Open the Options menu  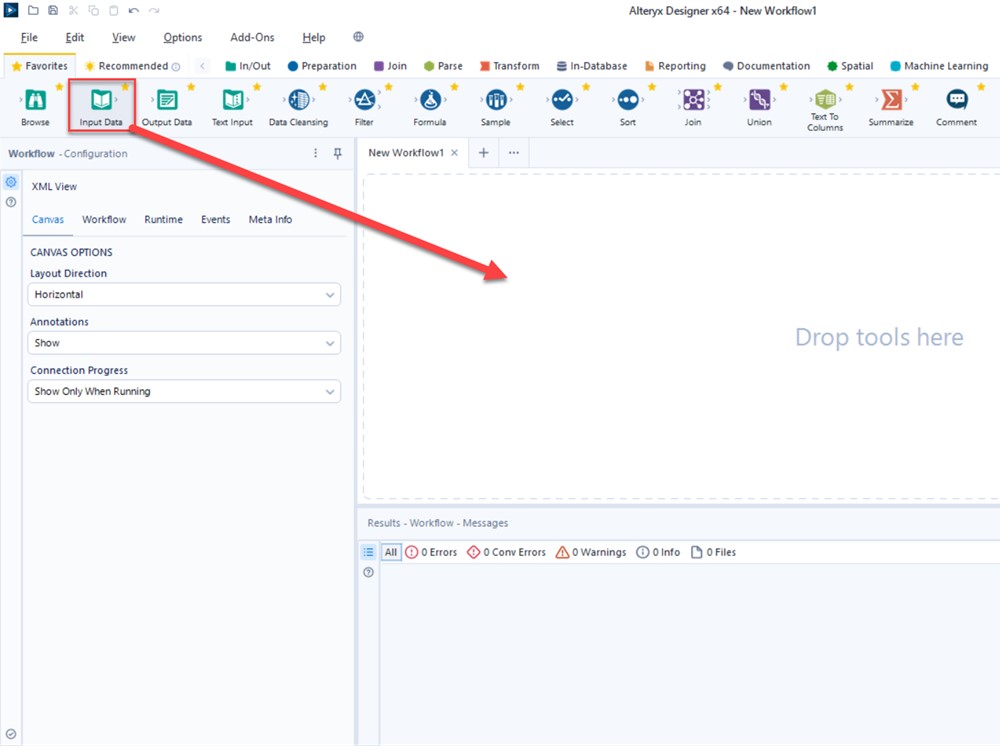(182, 37)
